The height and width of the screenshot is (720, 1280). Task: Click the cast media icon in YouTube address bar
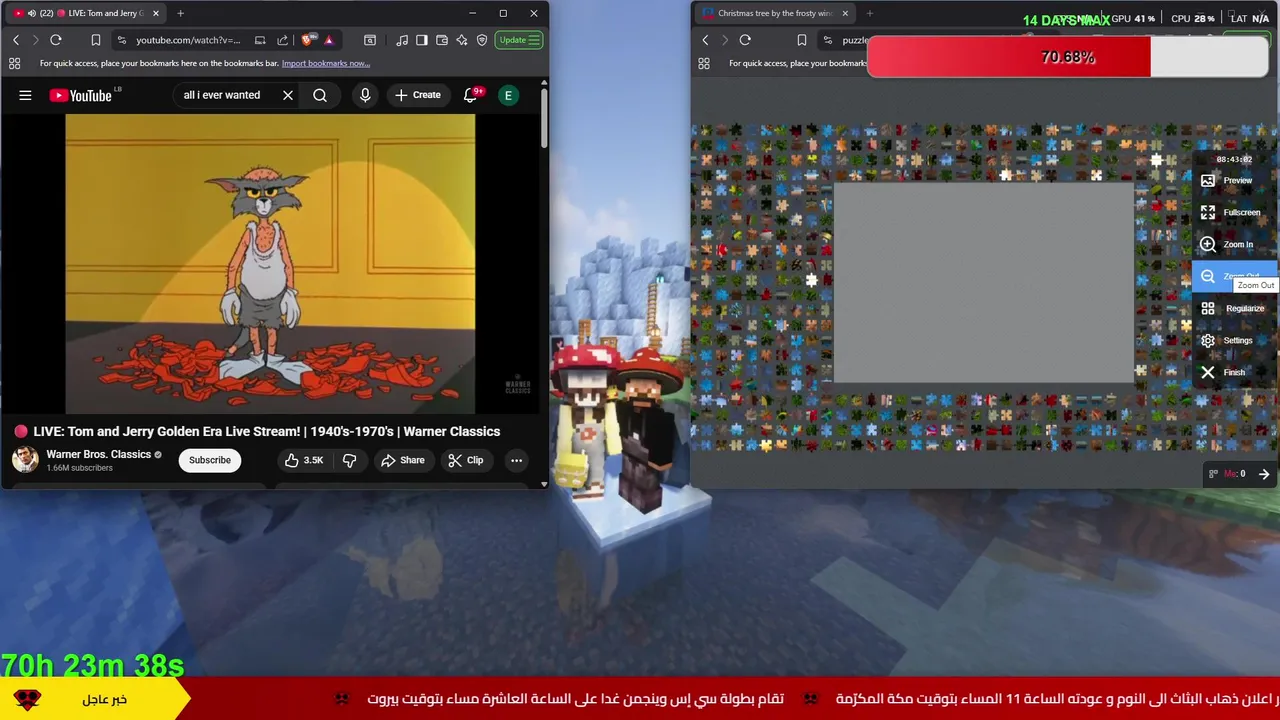260,40
